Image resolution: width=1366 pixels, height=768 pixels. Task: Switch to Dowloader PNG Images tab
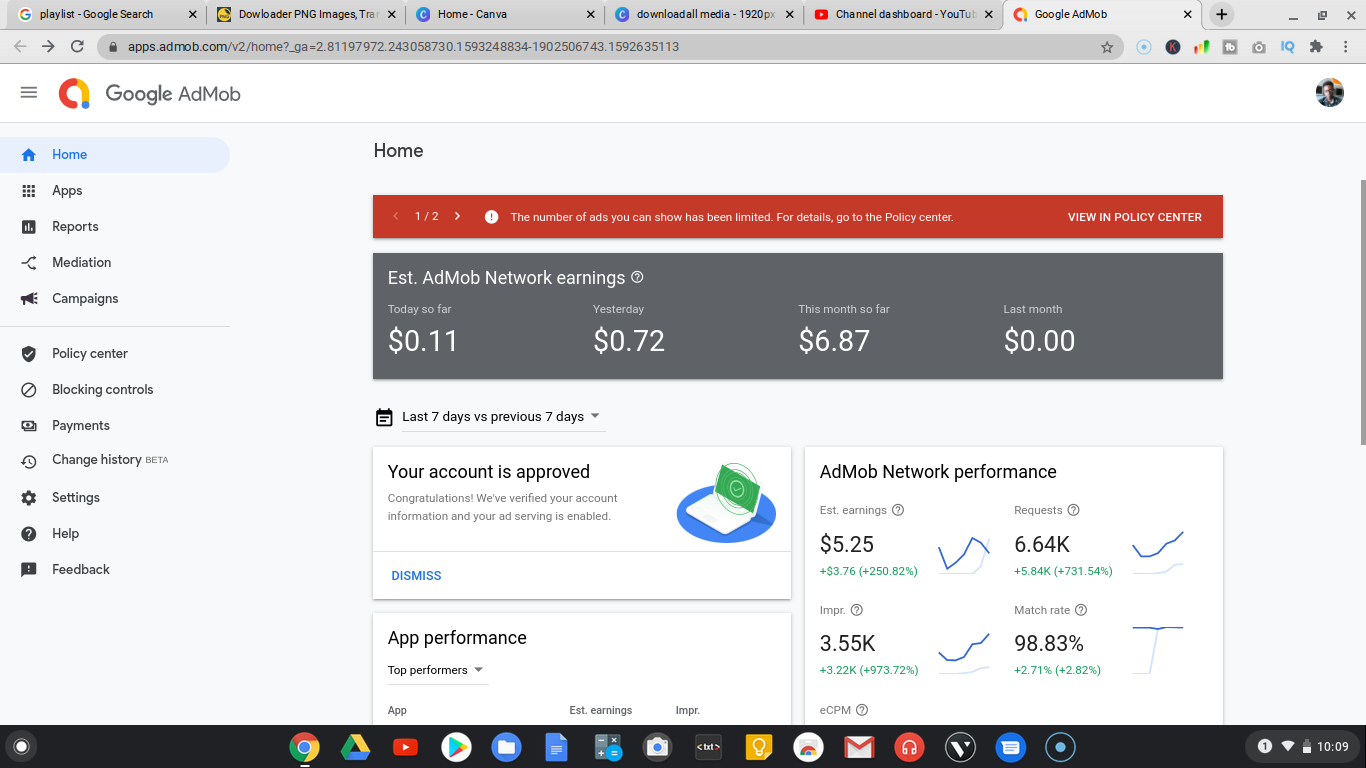pos(305,15)
